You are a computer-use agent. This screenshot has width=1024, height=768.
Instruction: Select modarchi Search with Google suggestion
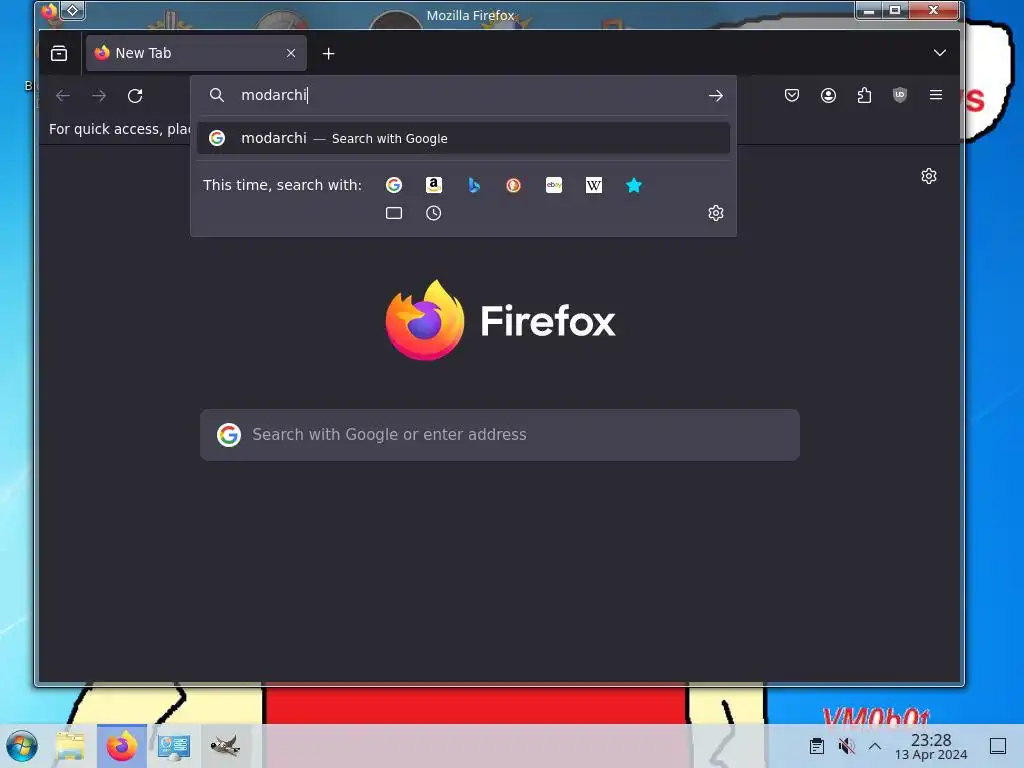click(x=464, y=138)
